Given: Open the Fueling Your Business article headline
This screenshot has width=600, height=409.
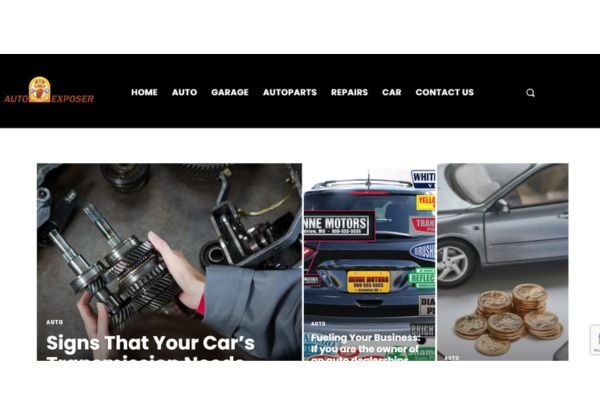Looking at the screenshot, I should click(x=365, y=347).
